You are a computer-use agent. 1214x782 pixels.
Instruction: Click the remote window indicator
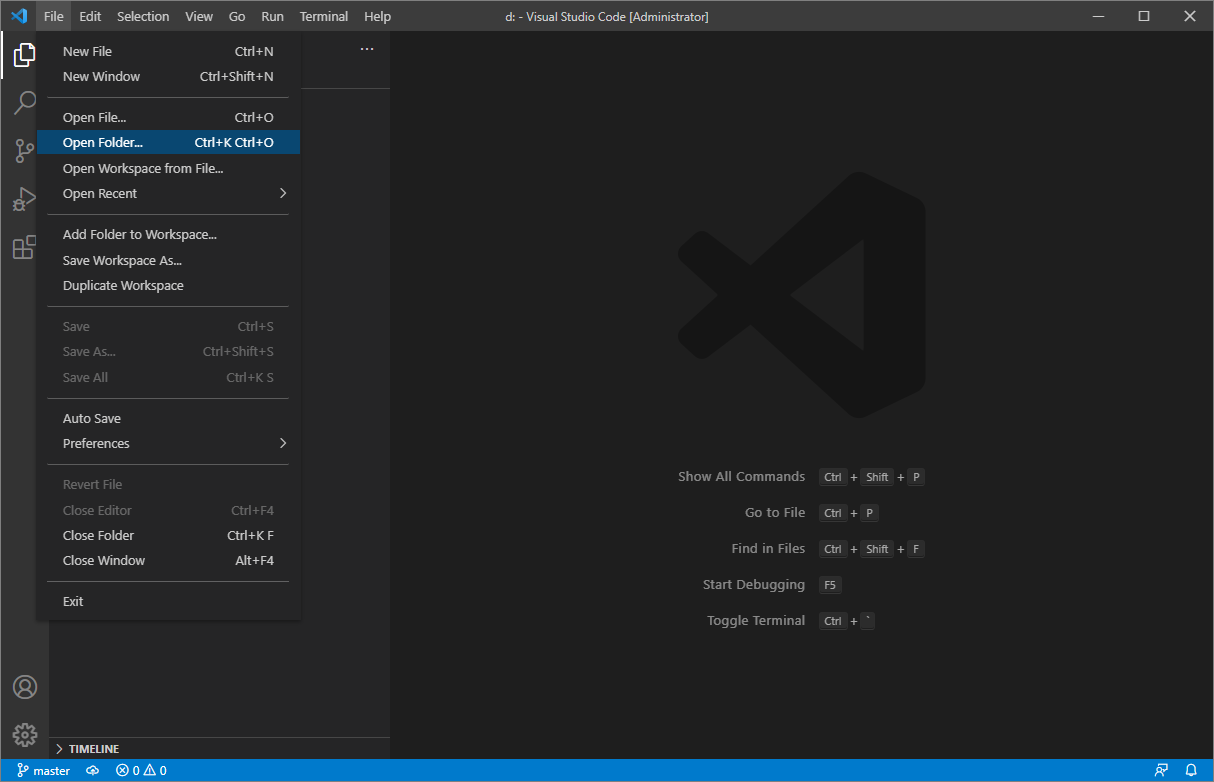pos(1160,770)
